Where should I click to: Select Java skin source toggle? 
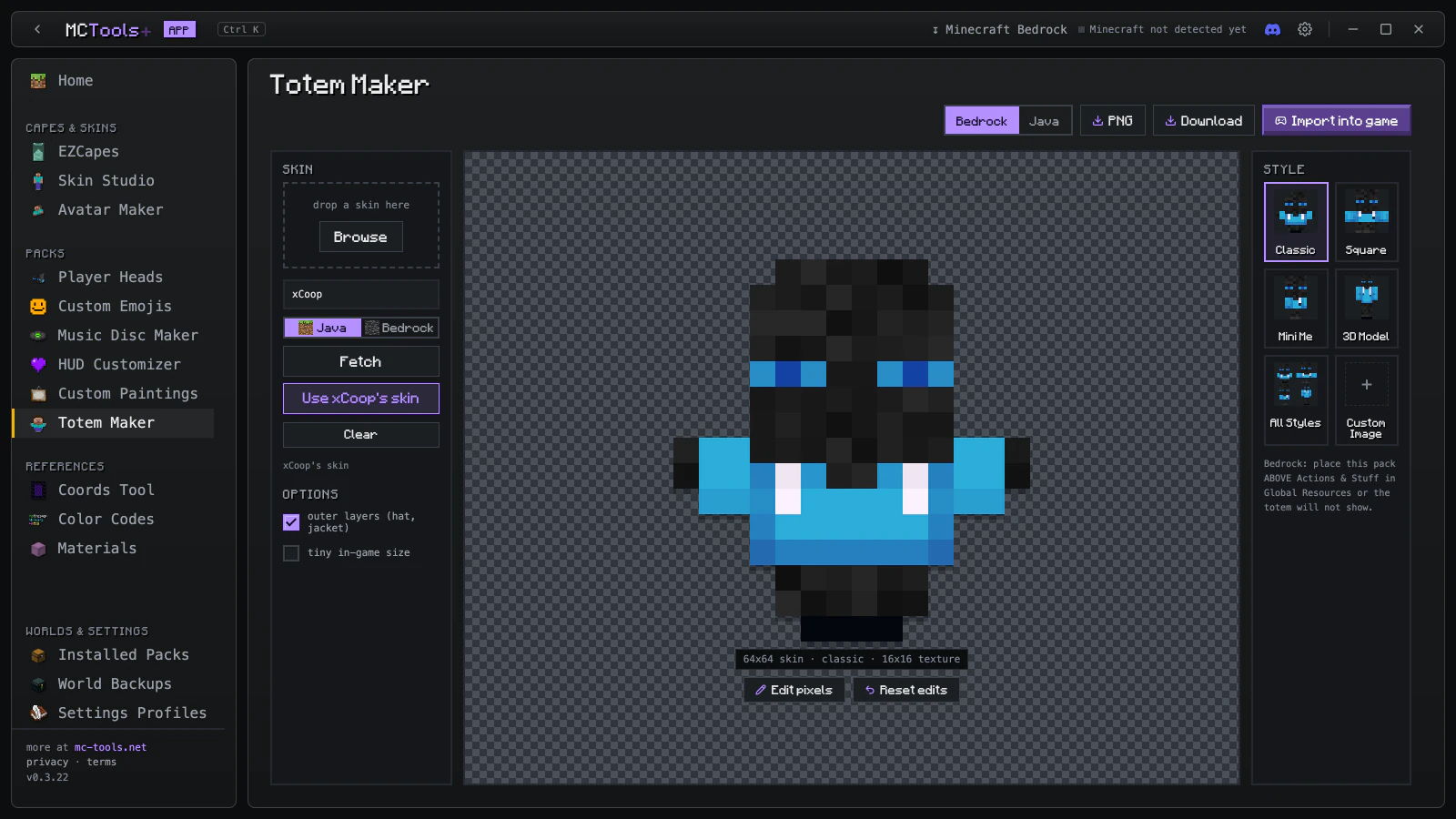(322, 328)
